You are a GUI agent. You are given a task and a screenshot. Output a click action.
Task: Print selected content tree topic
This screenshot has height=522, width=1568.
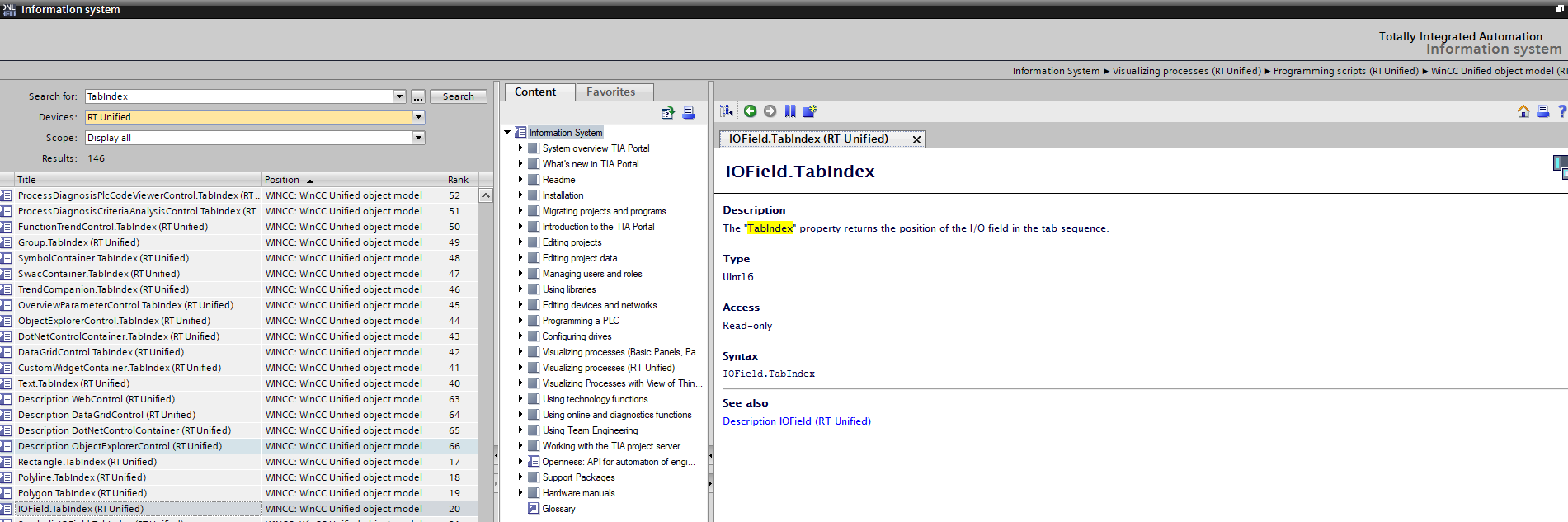(689, 113)
